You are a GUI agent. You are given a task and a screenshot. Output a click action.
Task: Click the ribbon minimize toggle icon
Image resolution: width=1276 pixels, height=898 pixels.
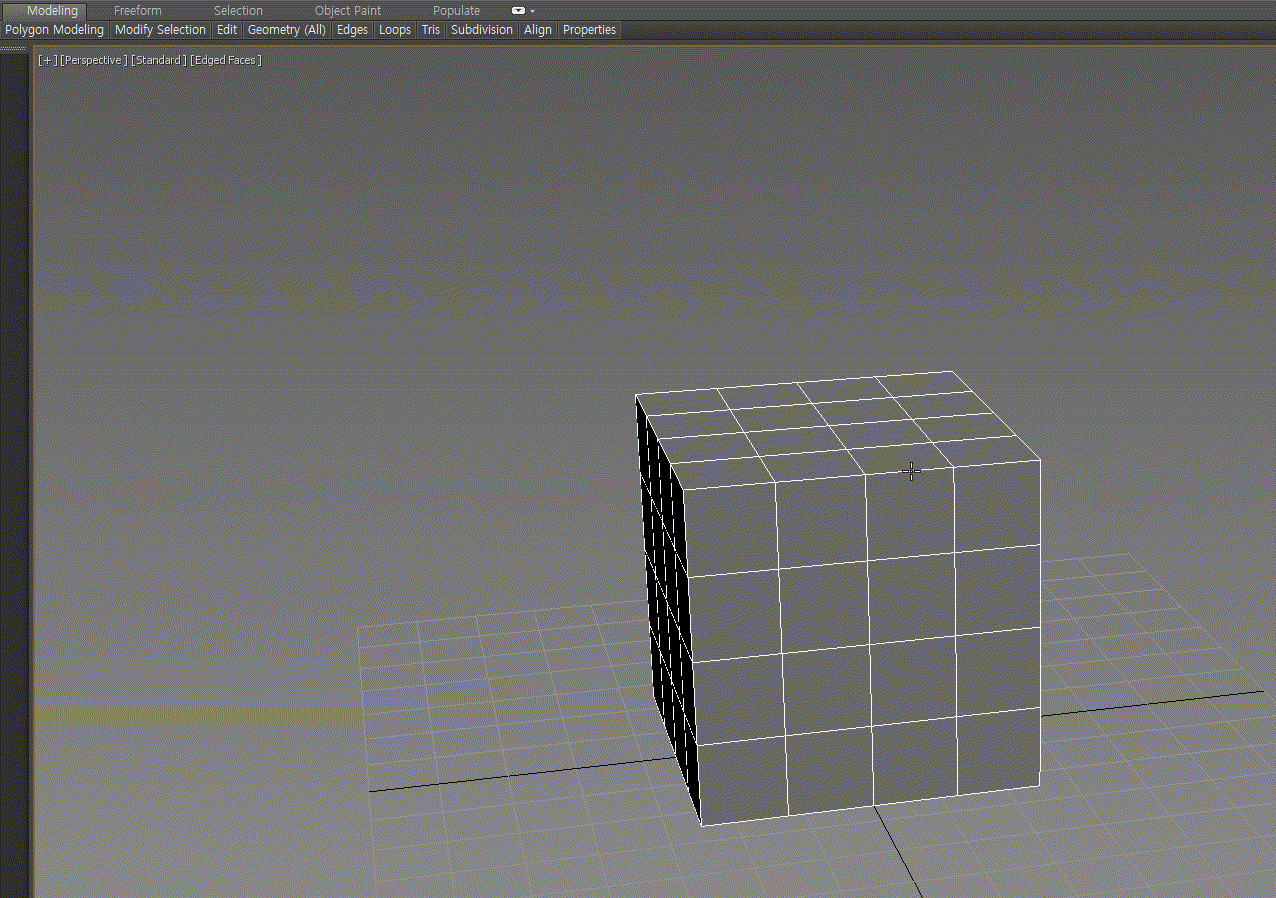point(518,11)
